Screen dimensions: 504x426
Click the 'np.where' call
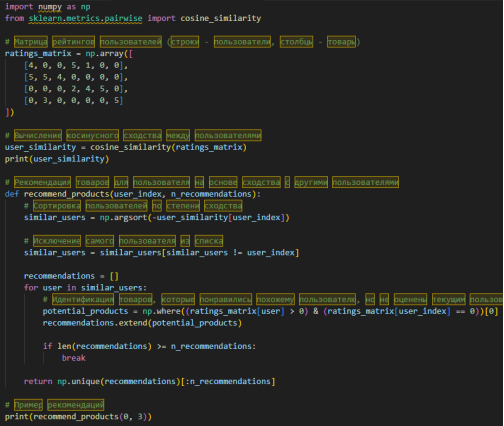pyautogui.click(x=161, y=311)
